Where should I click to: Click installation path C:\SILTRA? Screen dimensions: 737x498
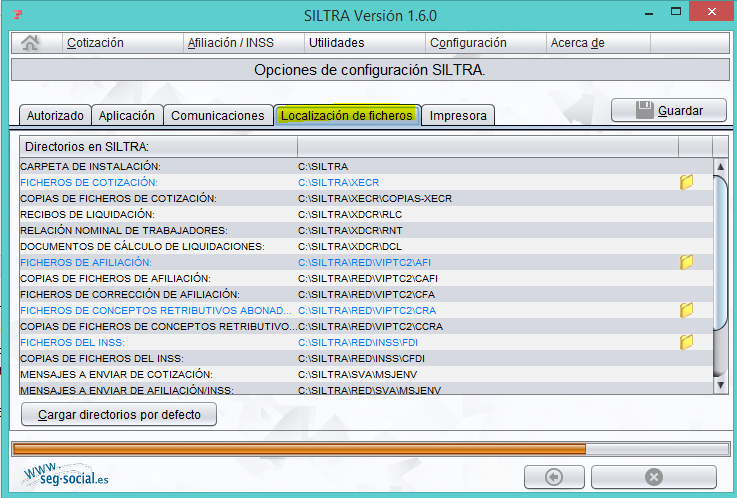tap(323, 166)
